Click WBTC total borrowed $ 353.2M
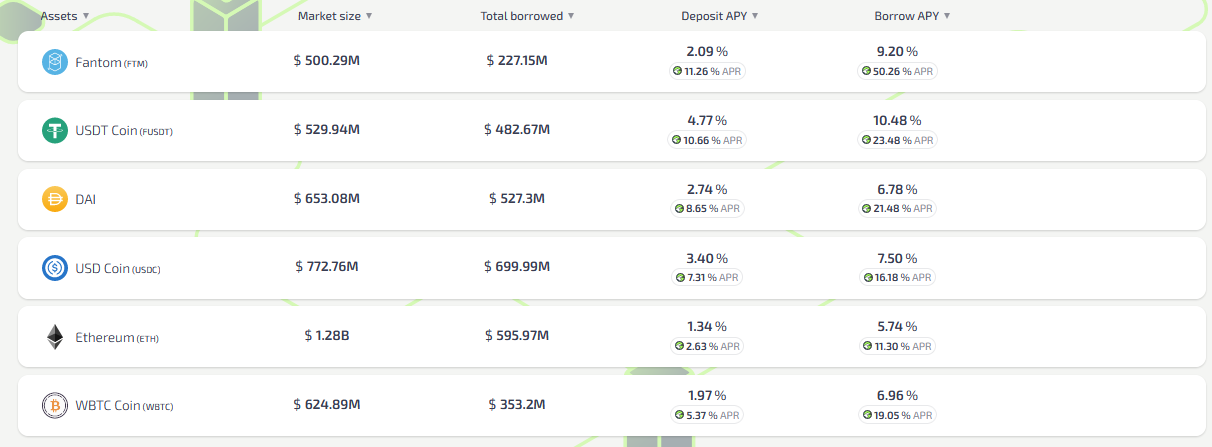This screenshot has height=447, width=1212. (517, 404)
